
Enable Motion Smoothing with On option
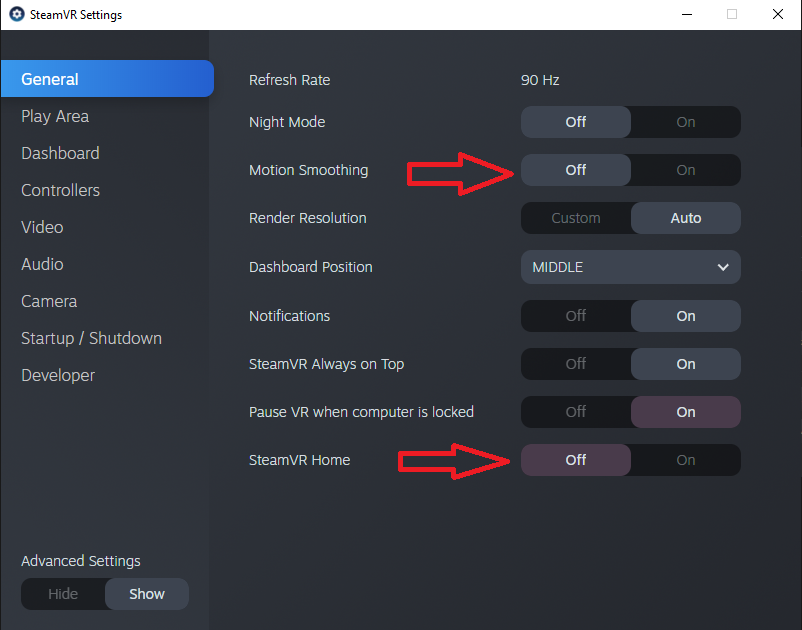[685, 170]
